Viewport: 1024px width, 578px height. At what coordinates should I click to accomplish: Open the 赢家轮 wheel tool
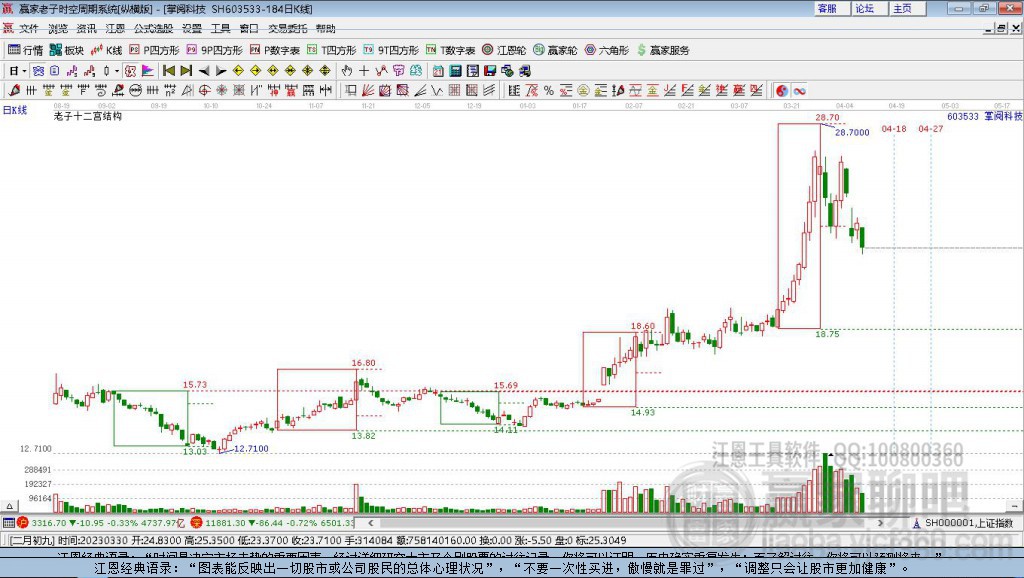point(555,50)
